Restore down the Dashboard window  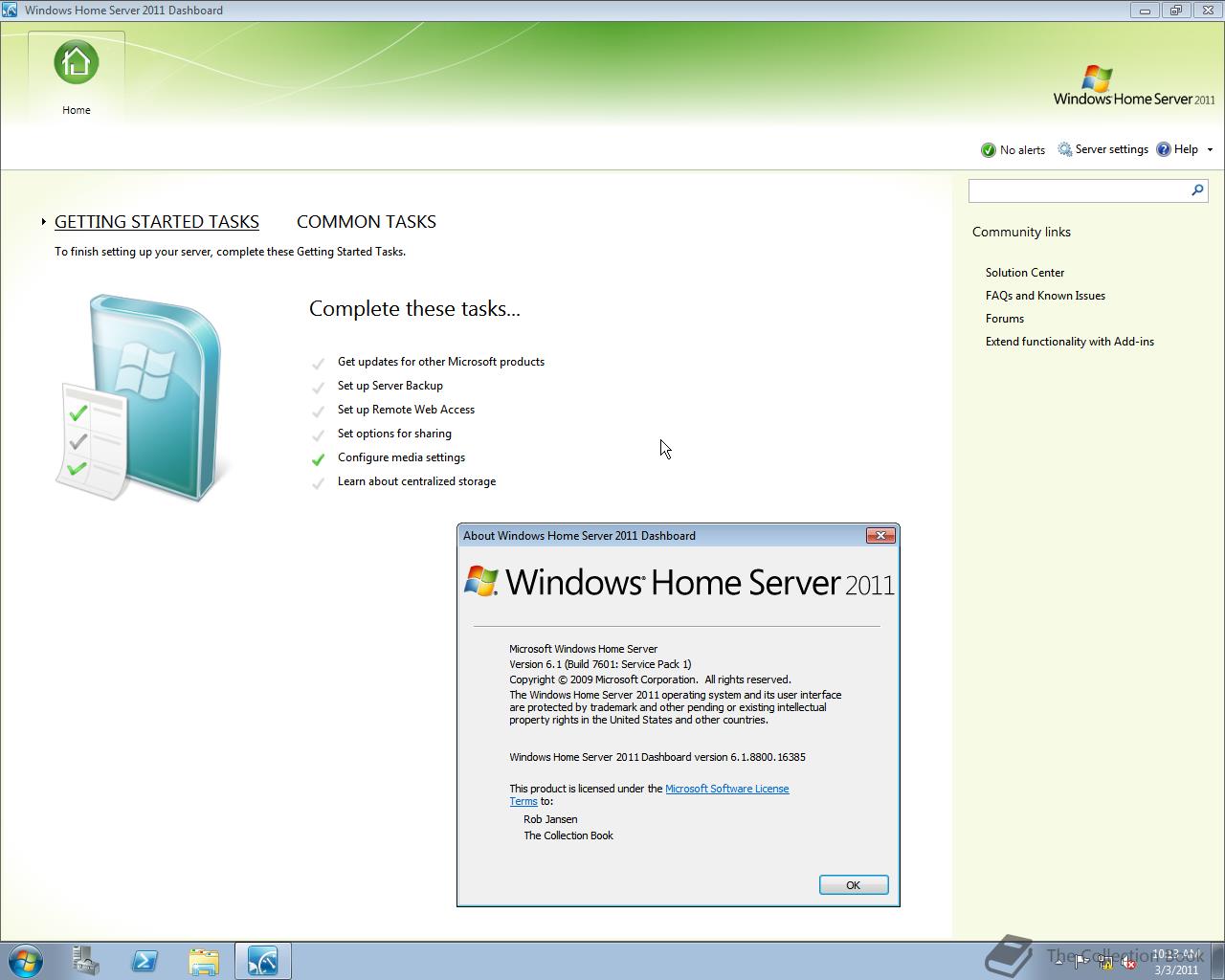pos(1175,11)
